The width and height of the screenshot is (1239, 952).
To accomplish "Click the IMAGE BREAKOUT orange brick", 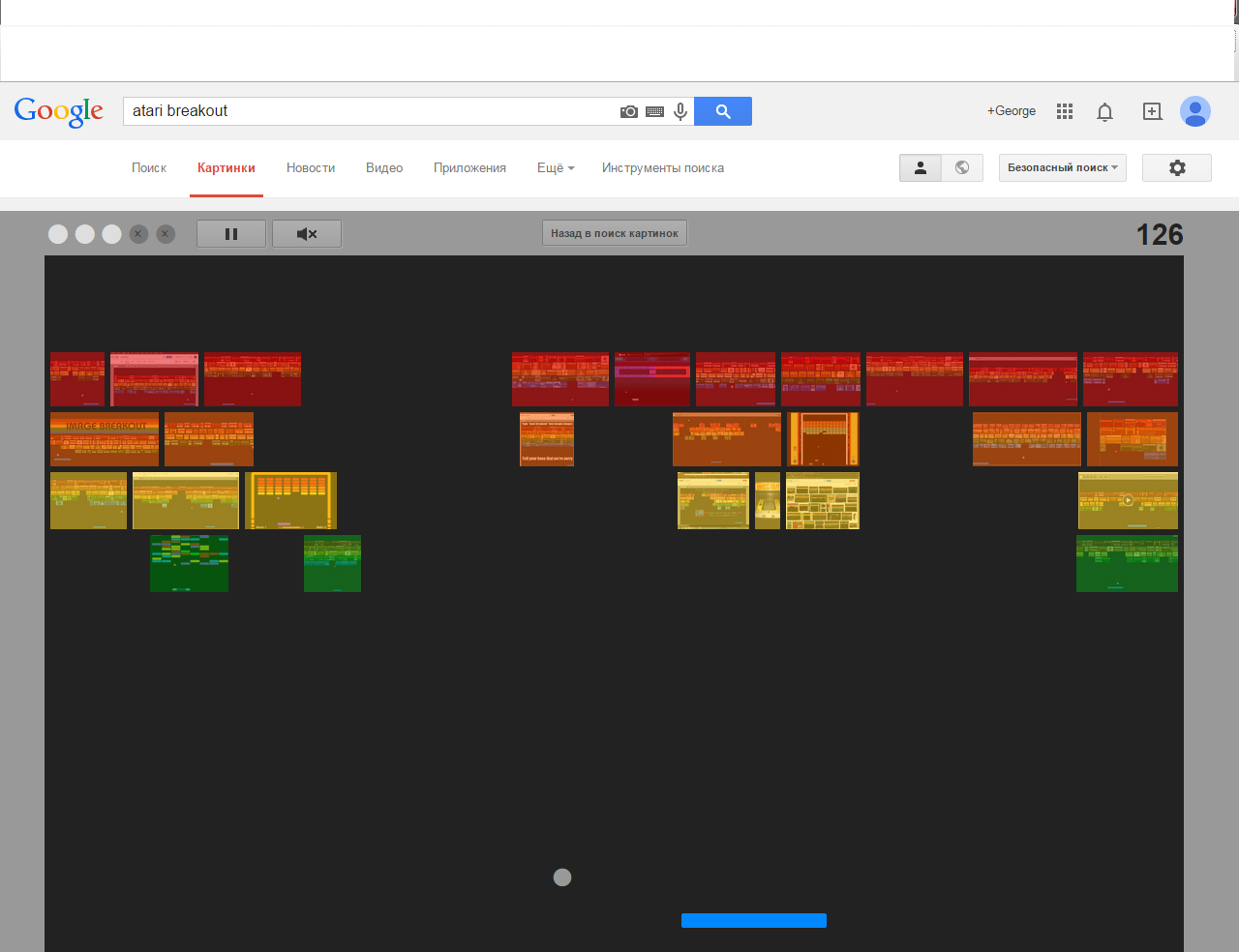I will click(x=105, y=439).
